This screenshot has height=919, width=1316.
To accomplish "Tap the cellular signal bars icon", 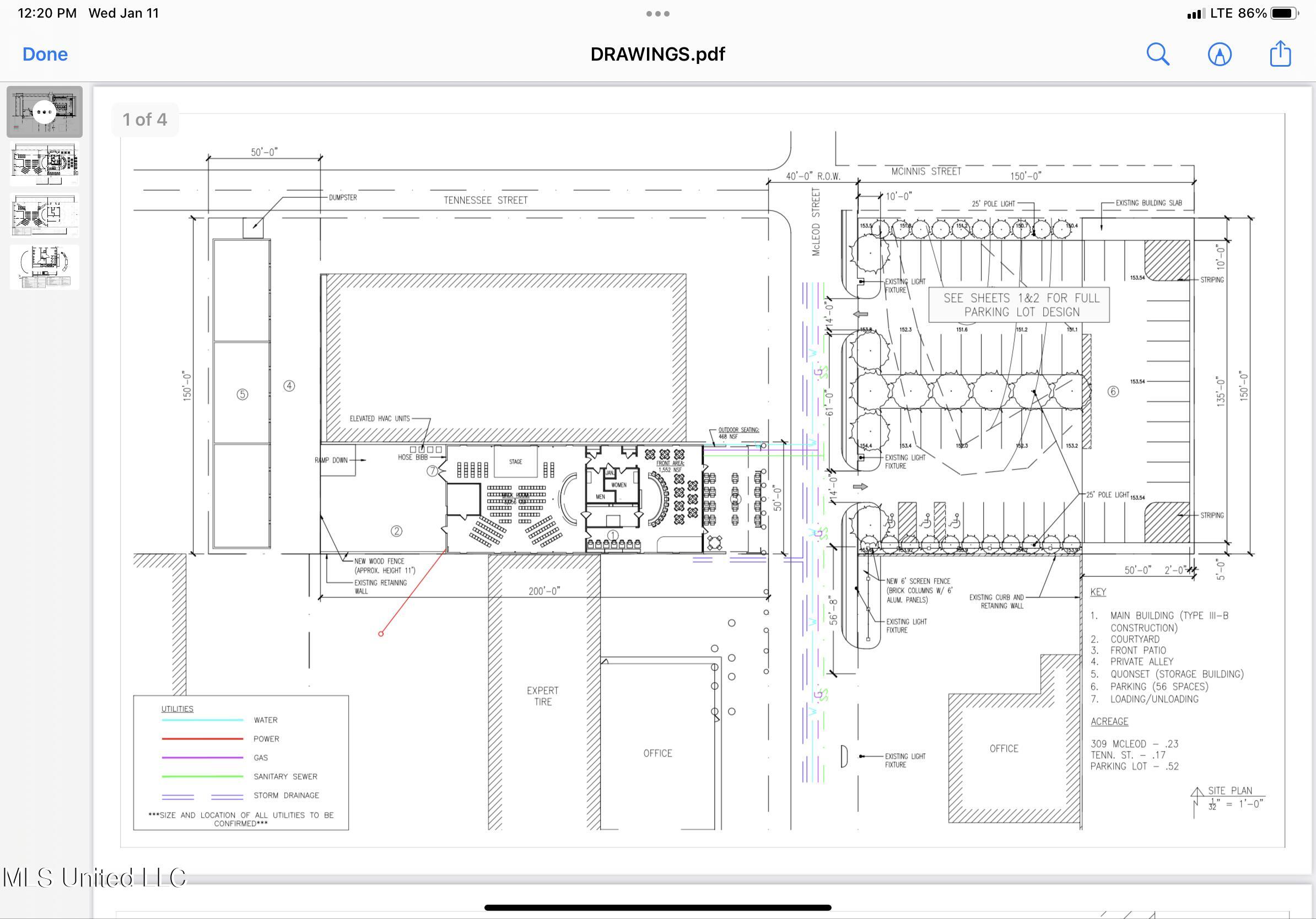I will pos(1195,14).
